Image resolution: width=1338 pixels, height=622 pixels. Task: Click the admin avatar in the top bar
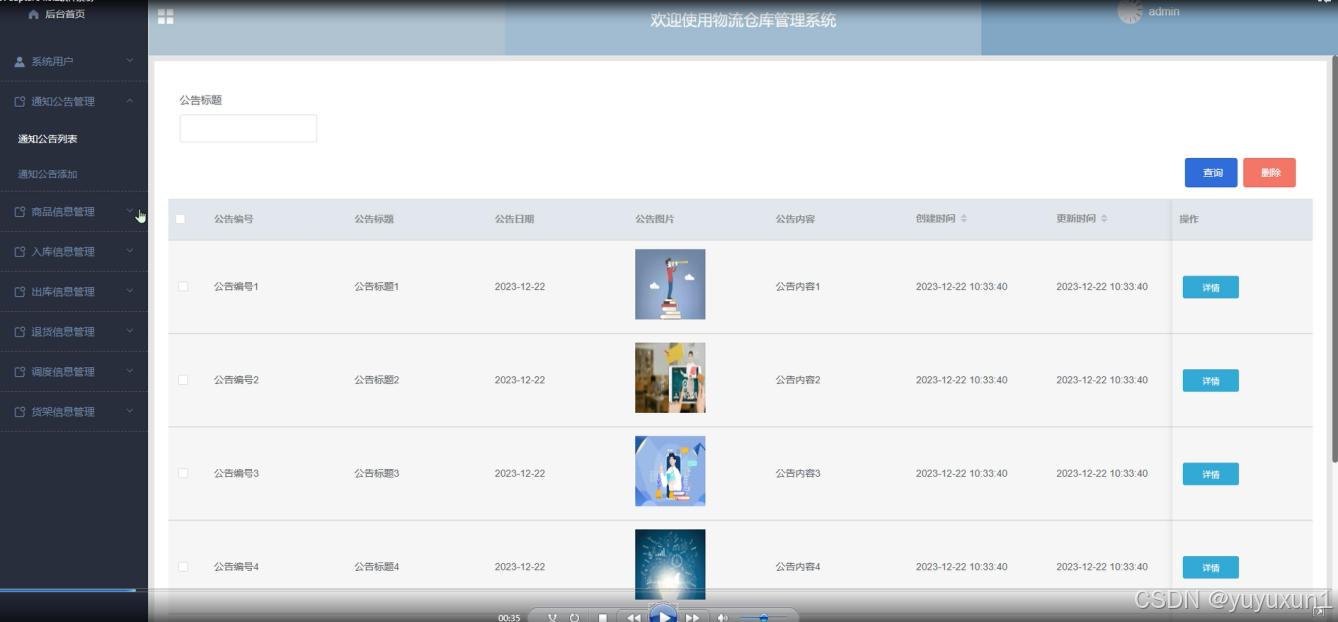tap(1131, 11)
